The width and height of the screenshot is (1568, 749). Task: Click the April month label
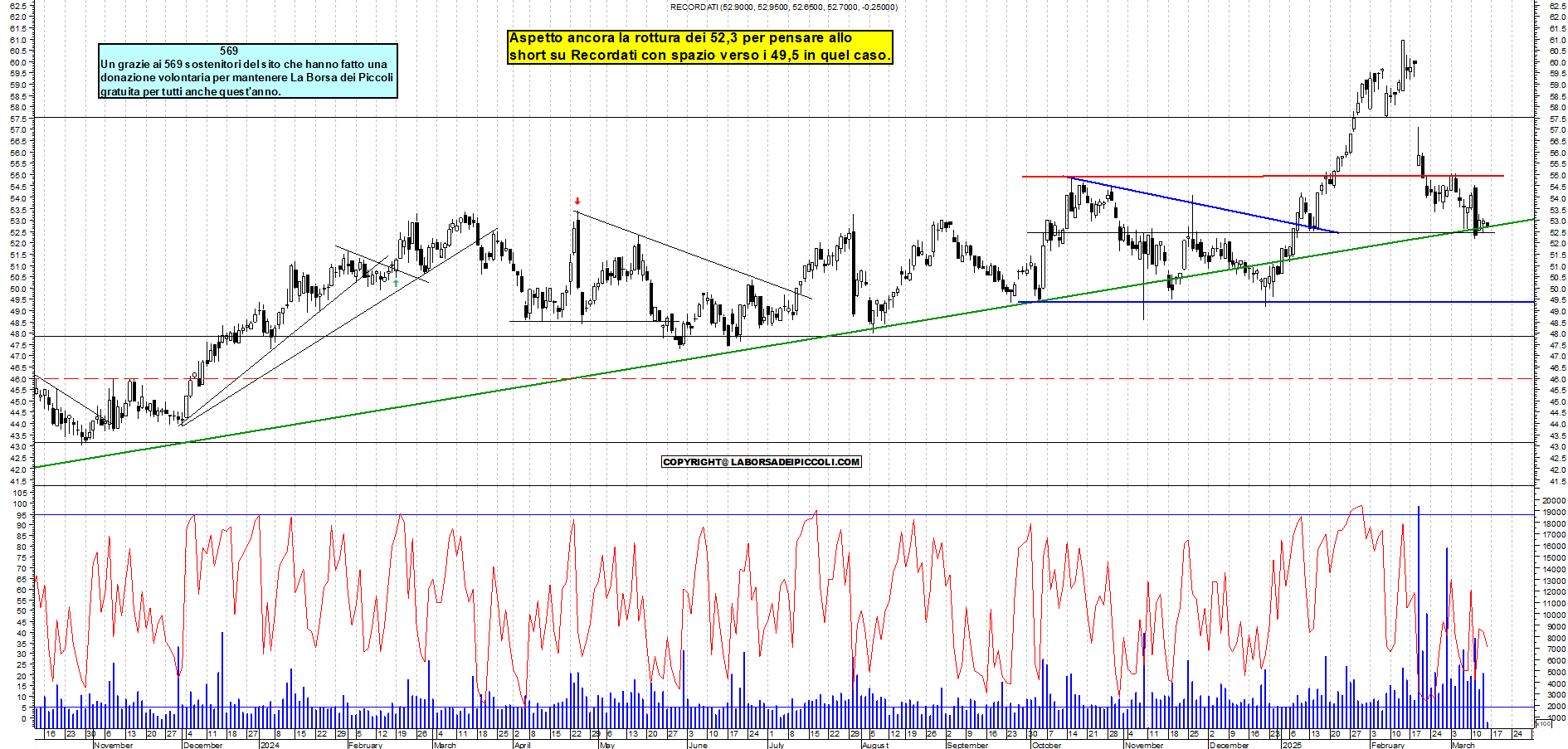[523, 745]
